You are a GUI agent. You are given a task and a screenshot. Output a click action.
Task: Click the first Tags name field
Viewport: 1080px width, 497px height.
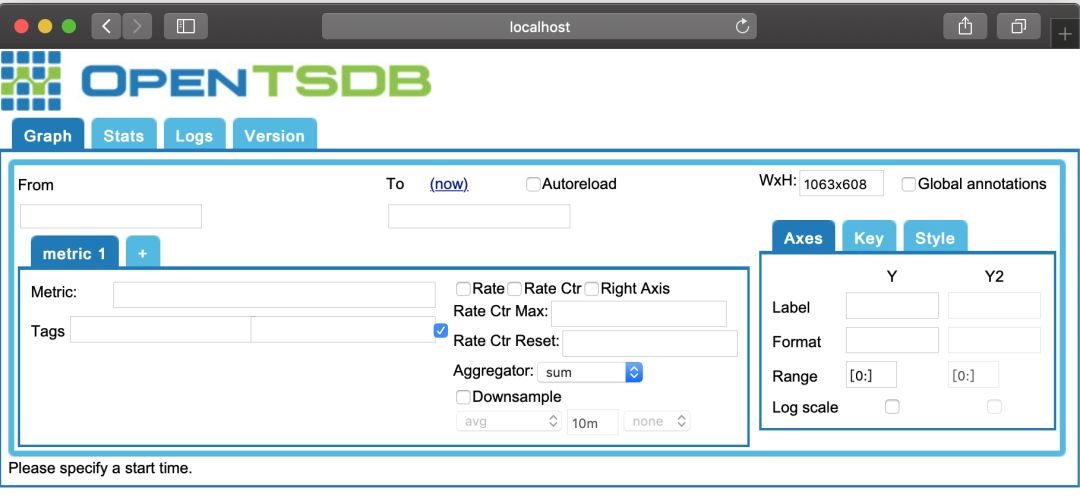pos(160,330)
